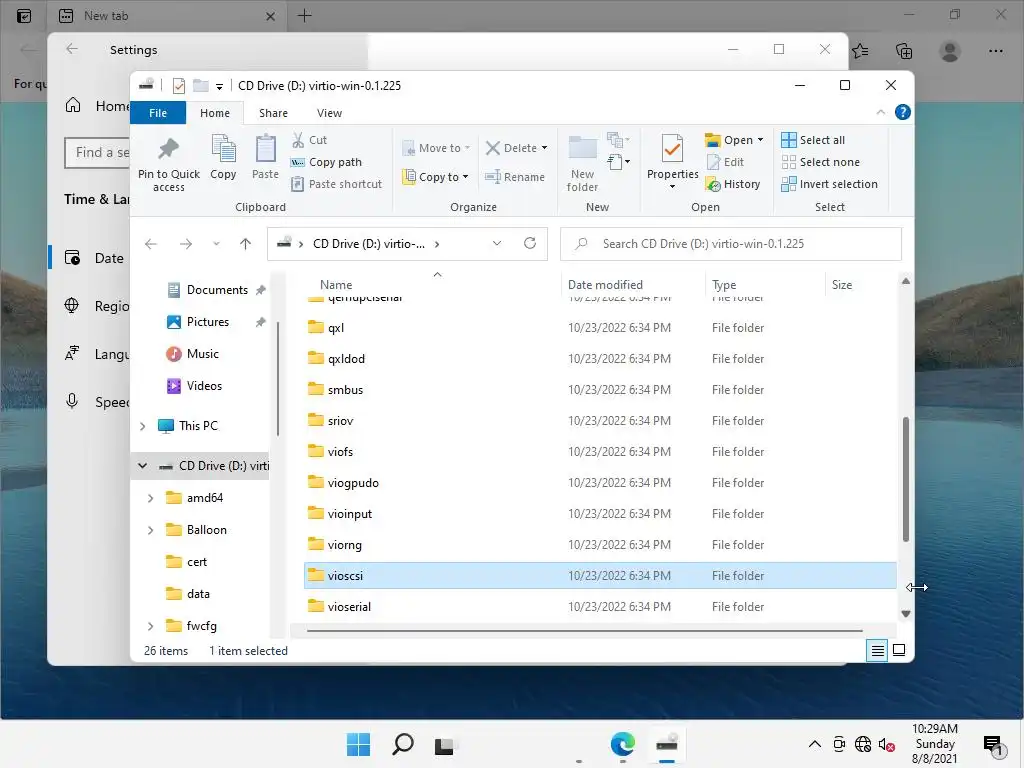1024x768 pixels.
Task: Navigate up one folder level
Action: [x=245, y=244]
